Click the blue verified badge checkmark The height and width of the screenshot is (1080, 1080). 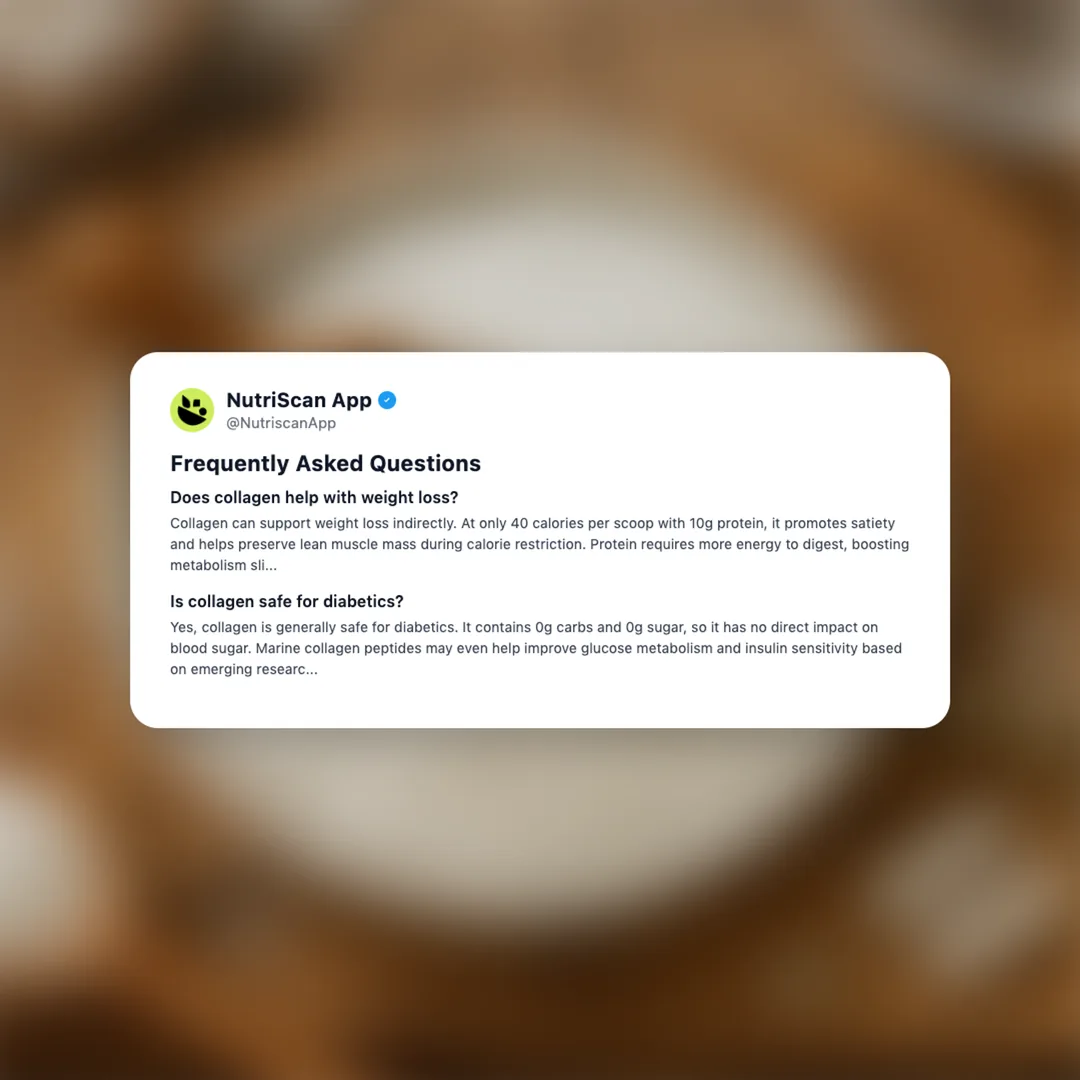click(387, 400)
